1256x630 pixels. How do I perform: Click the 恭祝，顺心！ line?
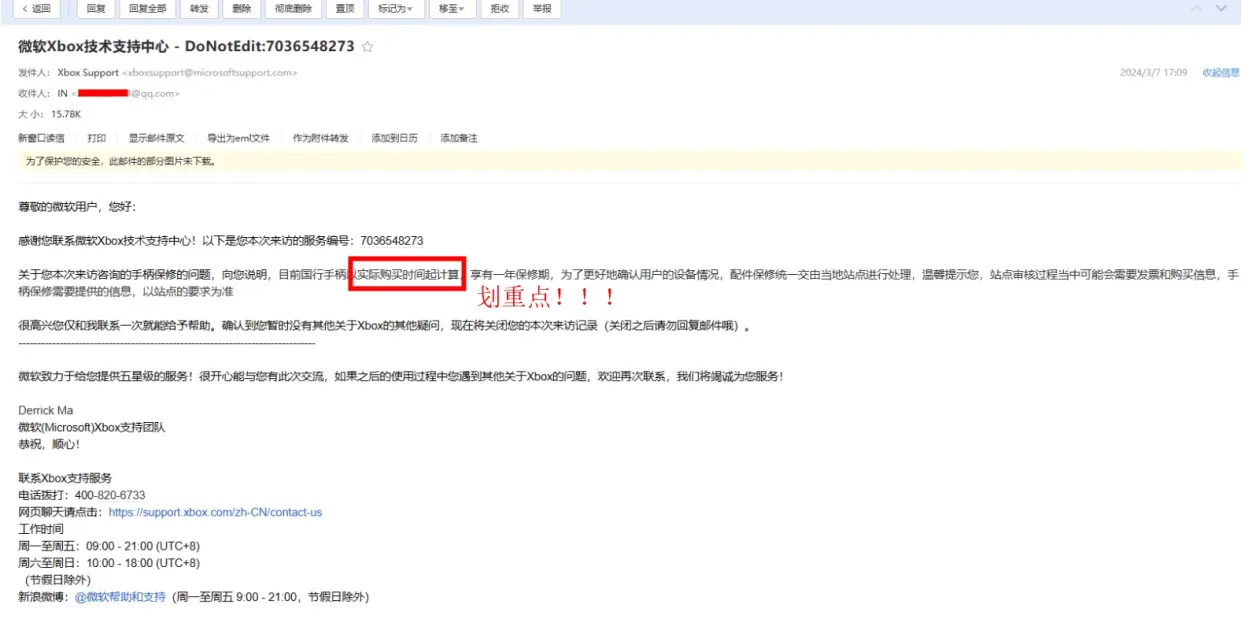pyautogui.click(x=48, y=444)
